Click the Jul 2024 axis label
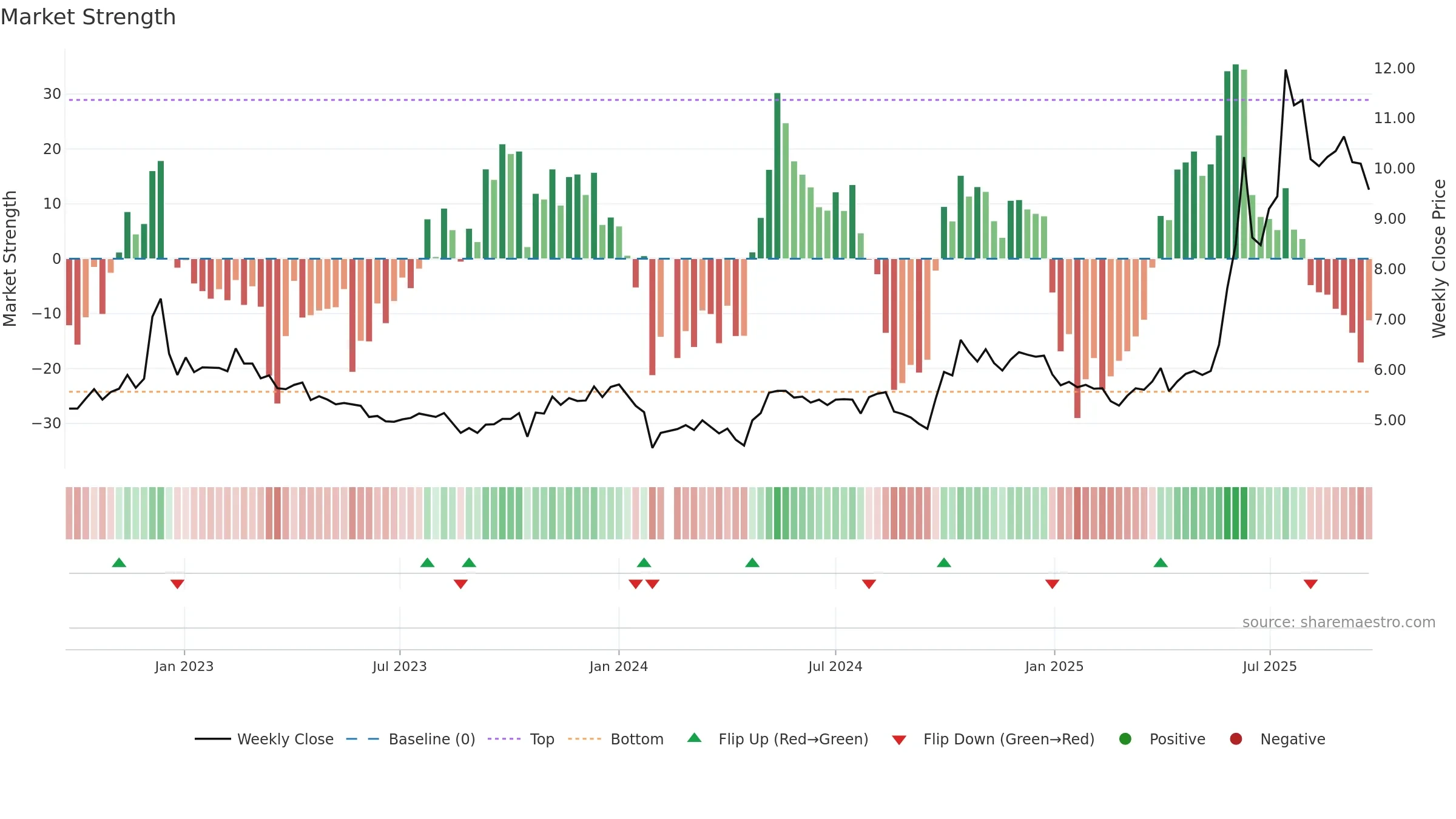 coord(835,666)
